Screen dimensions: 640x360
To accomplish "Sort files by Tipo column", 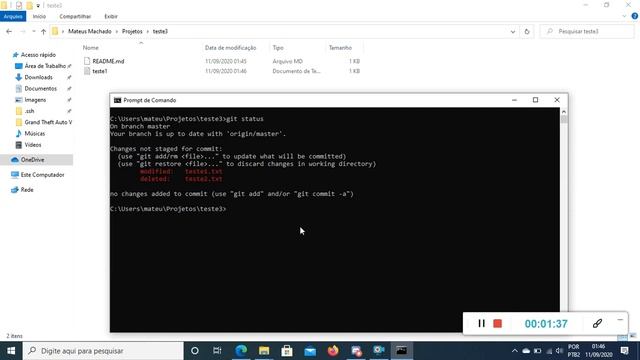I will click(278, 48).
